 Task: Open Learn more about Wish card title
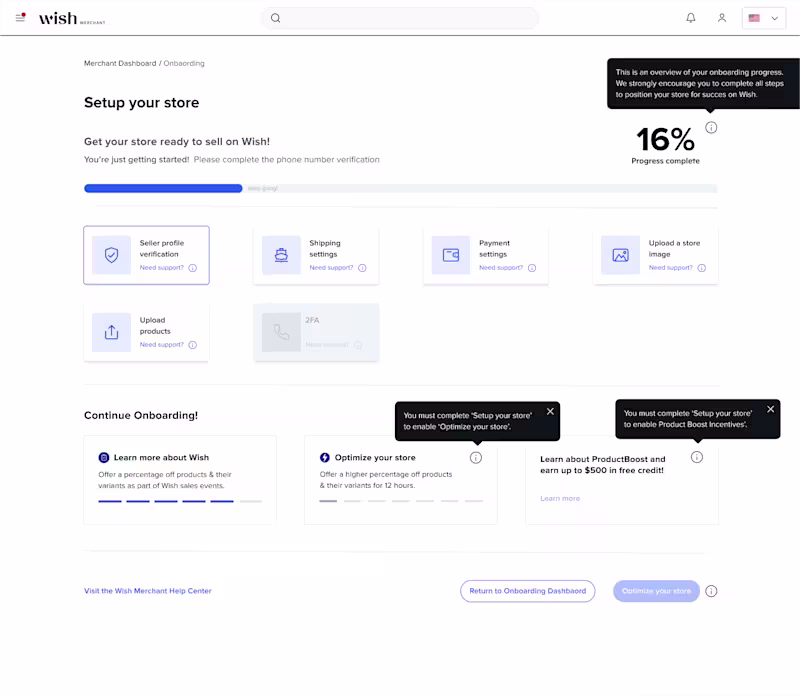(161, 458)
